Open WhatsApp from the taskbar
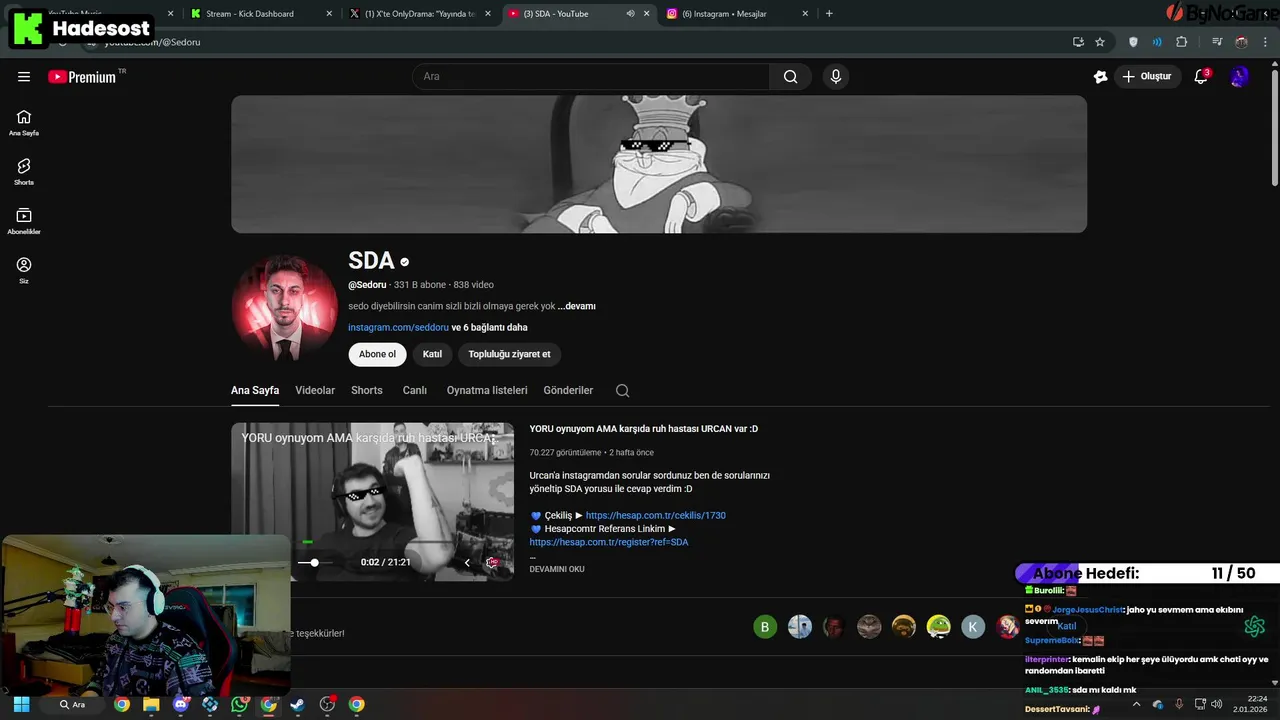This screenshot has height=720, width=1280. coord(239,705)
